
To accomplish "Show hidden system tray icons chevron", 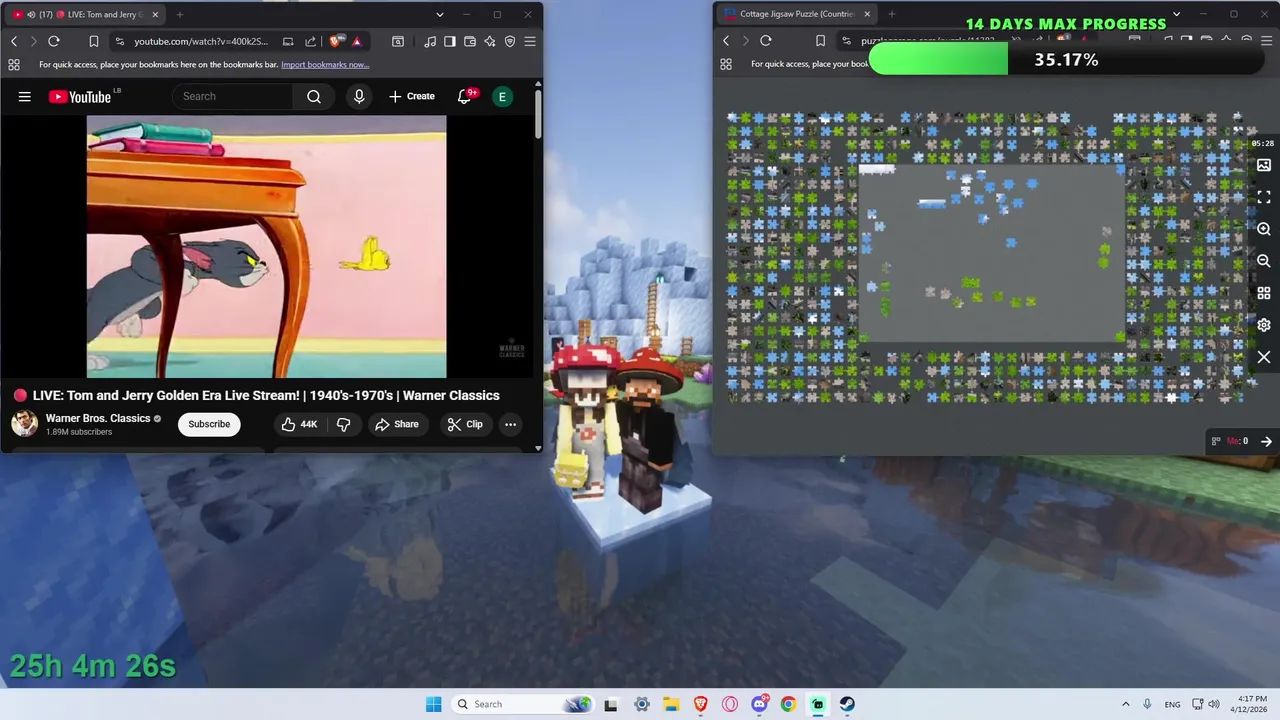I will point(1125,704).
